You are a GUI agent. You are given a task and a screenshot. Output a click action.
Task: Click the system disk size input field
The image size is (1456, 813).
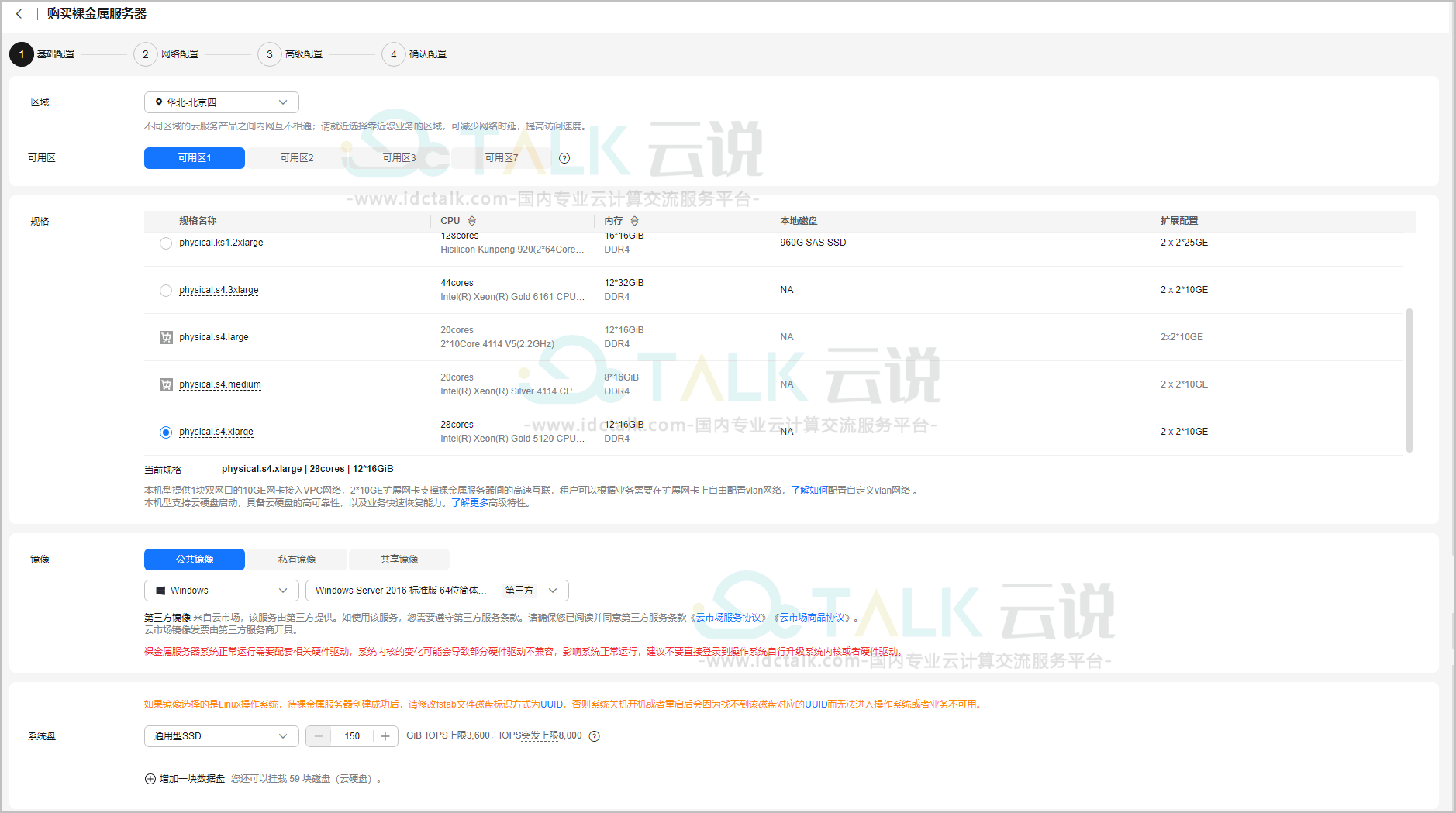pos(352,736)
